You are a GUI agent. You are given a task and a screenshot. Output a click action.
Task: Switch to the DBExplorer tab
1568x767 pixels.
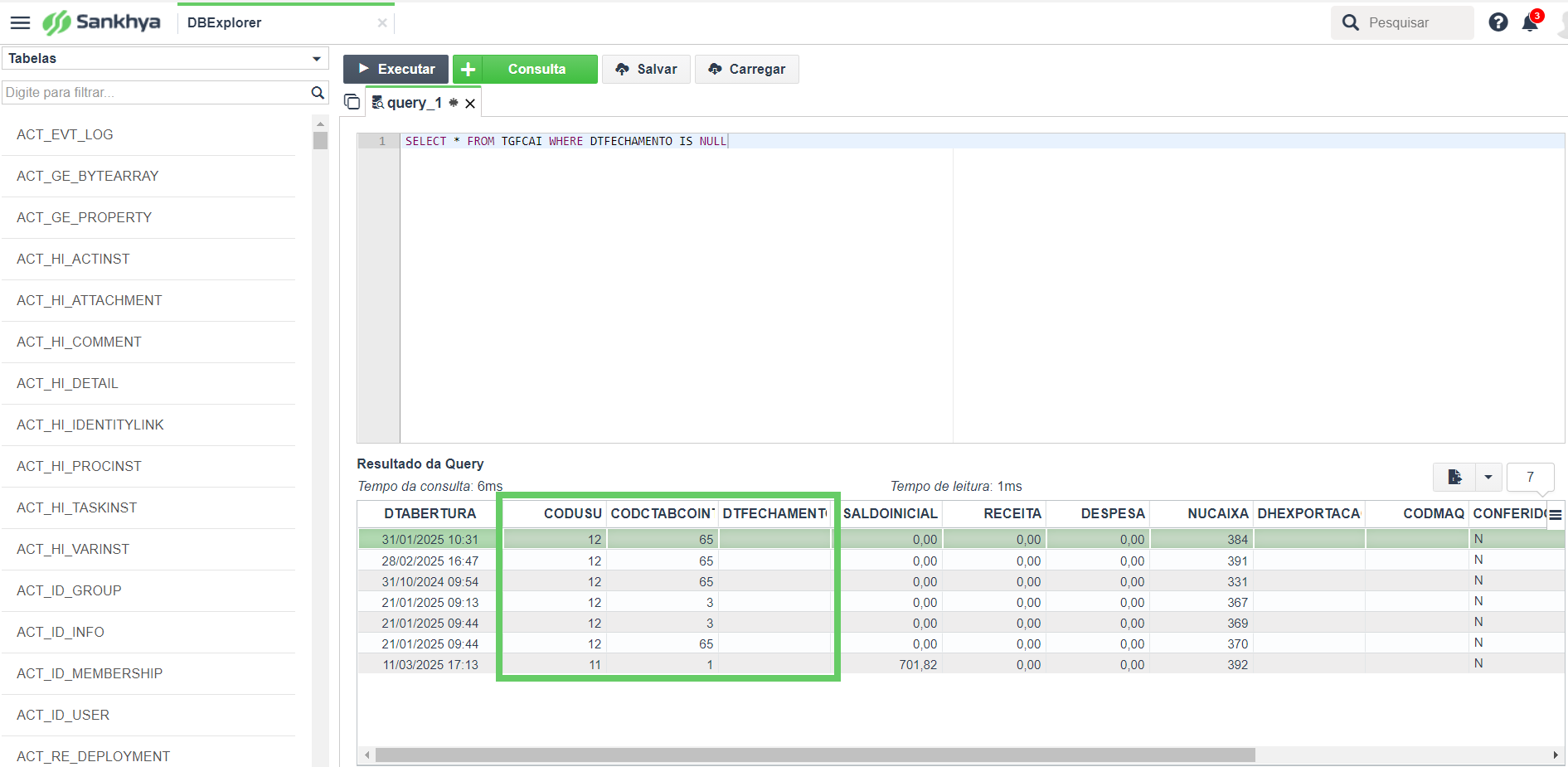coord(224,23)
